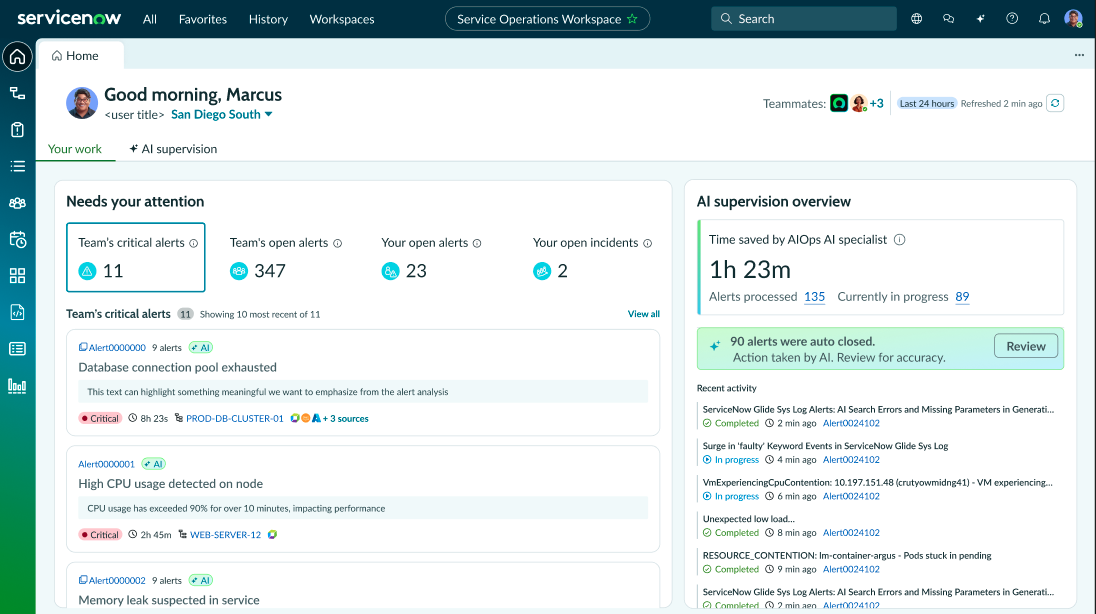
Task: Open the chat conversations icon in header
Action: point(949,19)
